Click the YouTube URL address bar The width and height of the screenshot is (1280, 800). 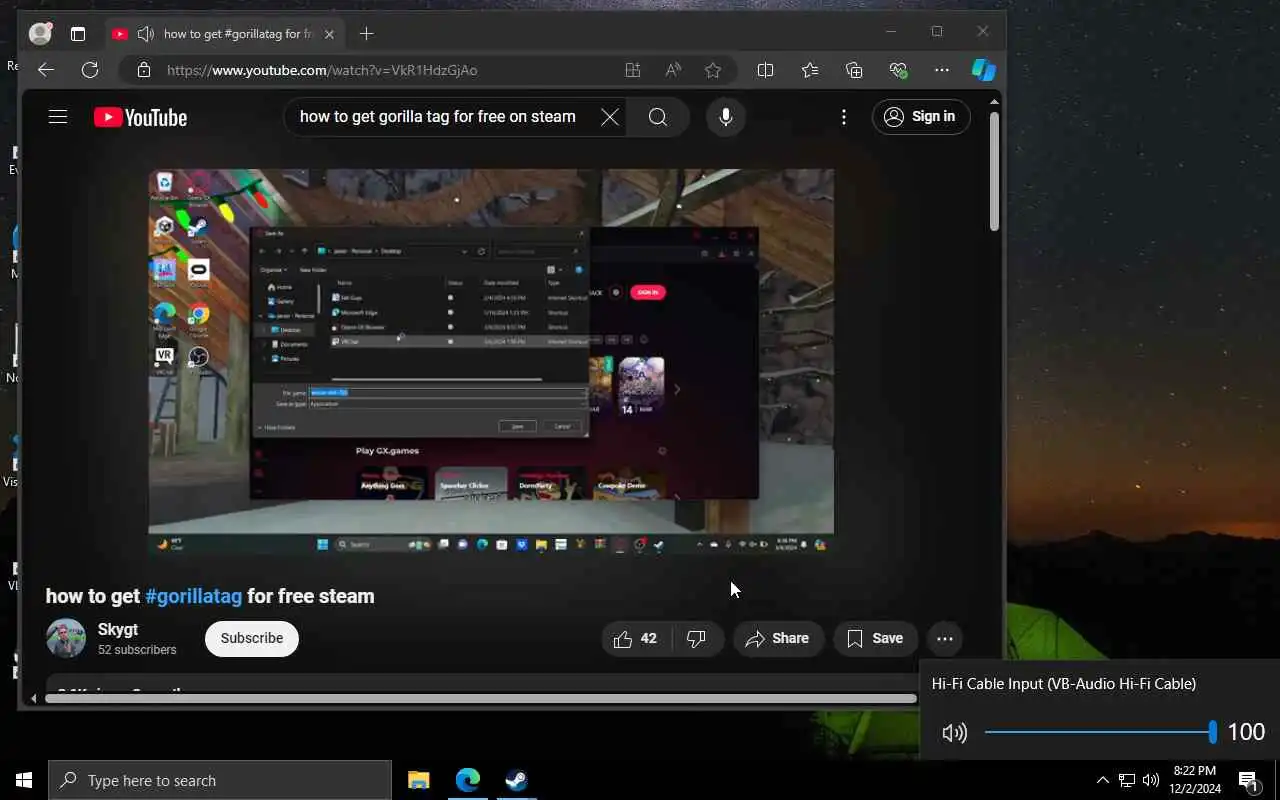(x=322, y=70)
